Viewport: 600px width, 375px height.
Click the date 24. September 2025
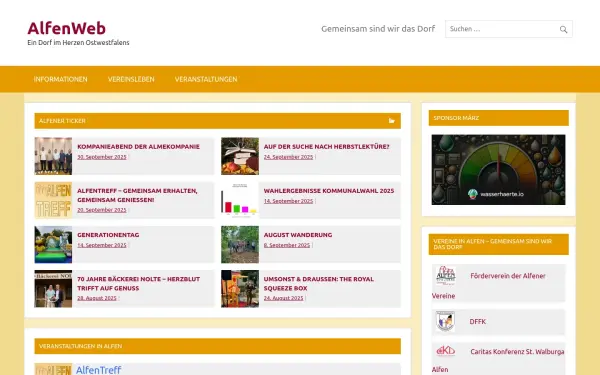pyautogui.click(x=288, y=157)
